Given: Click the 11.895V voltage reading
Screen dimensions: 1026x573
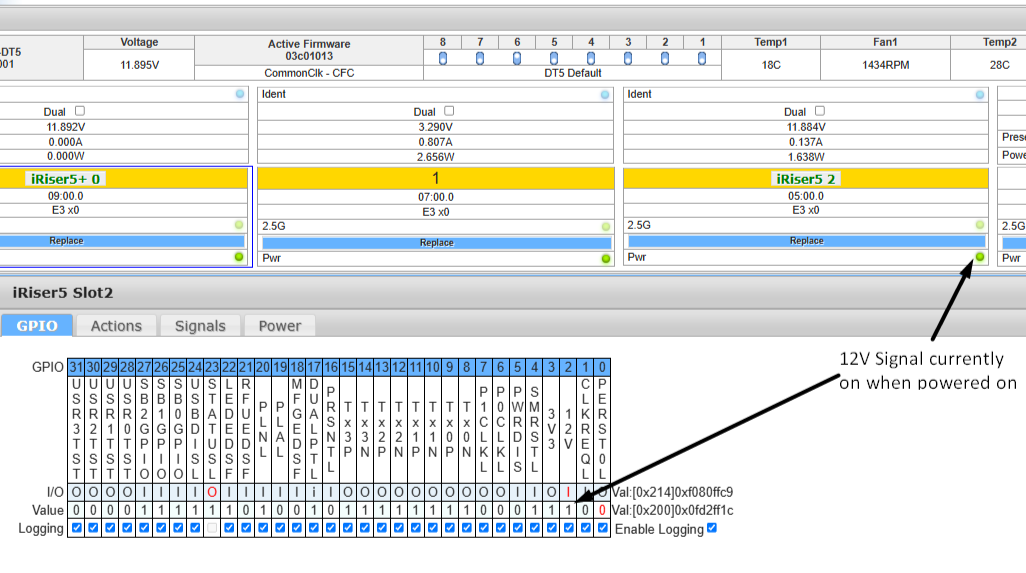Looking at the screenshot, I should 139,65.
